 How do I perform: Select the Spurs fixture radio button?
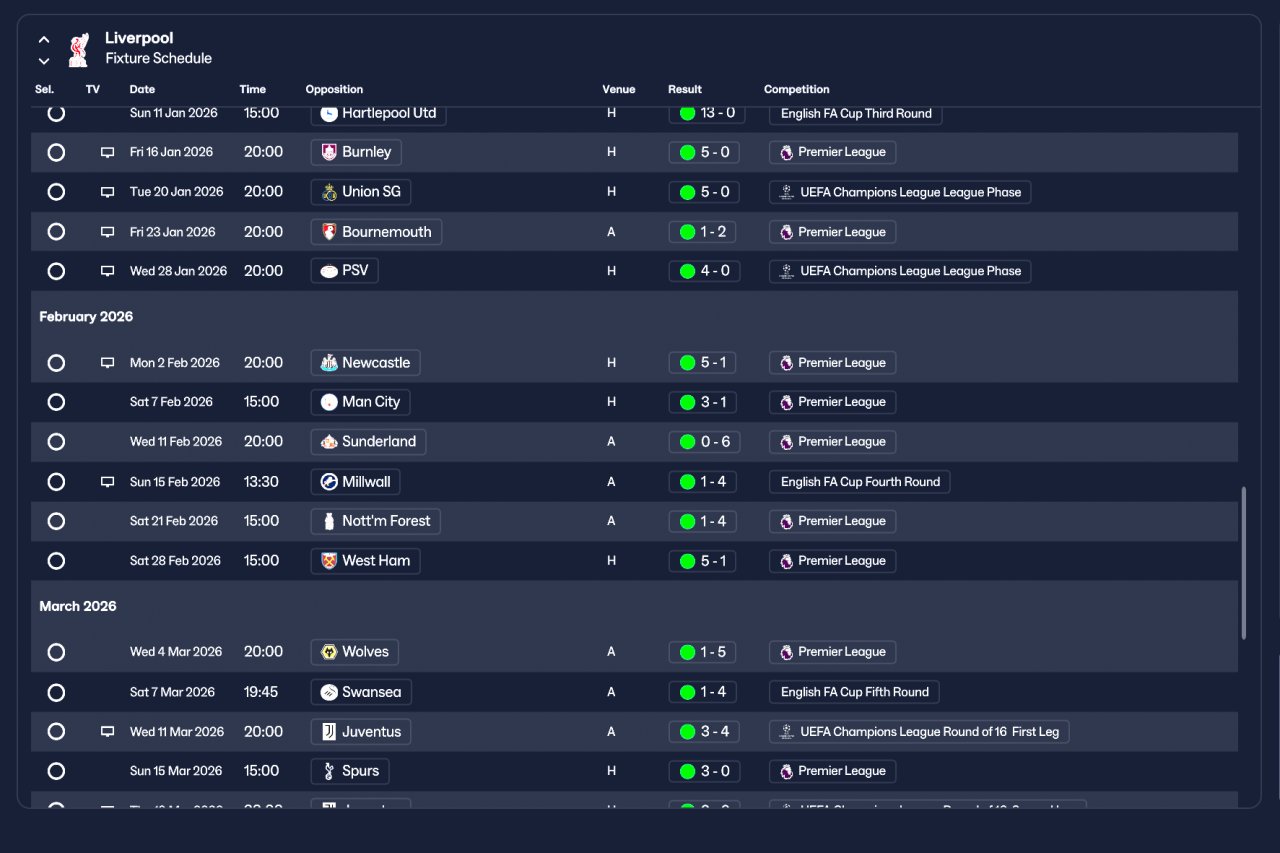pos(56,771)
